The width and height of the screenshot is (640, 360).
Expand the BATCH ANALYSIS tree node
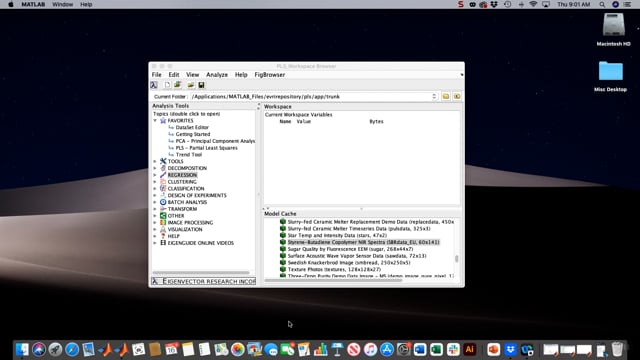pos(155,202)
